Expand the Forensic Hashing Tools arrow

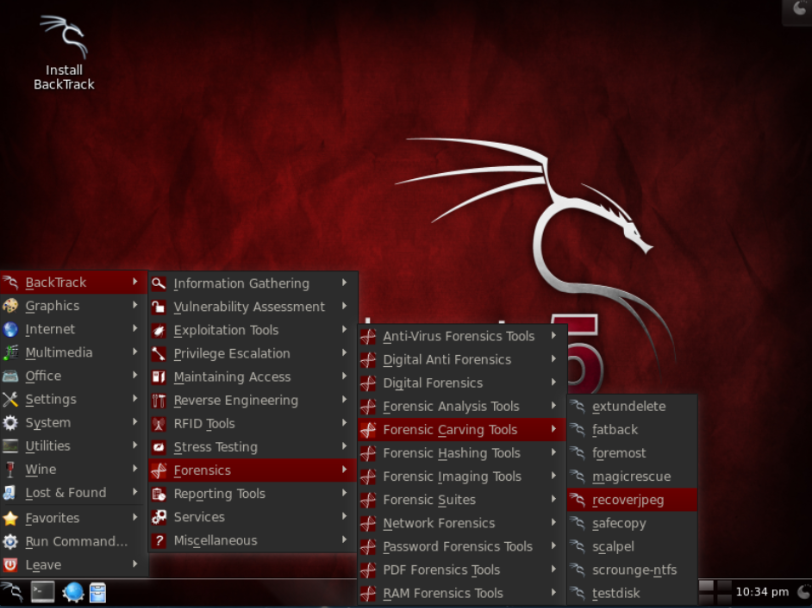(x=554, y=453)
